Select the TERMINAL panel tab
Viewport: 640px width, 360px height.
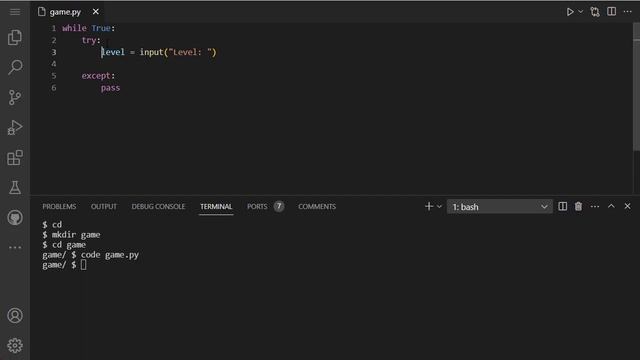216,207
